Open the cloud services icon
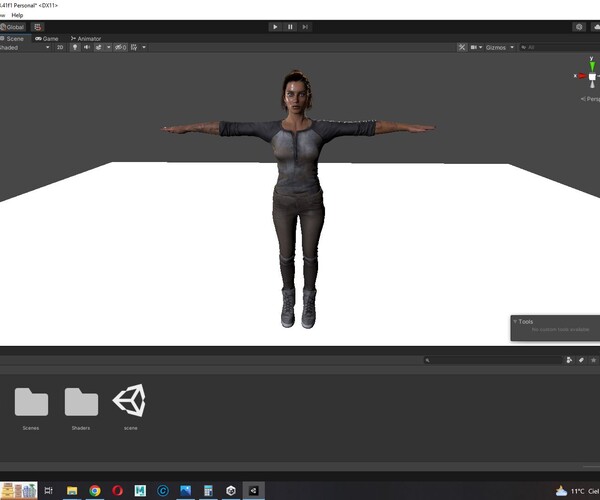 point(596,27)
